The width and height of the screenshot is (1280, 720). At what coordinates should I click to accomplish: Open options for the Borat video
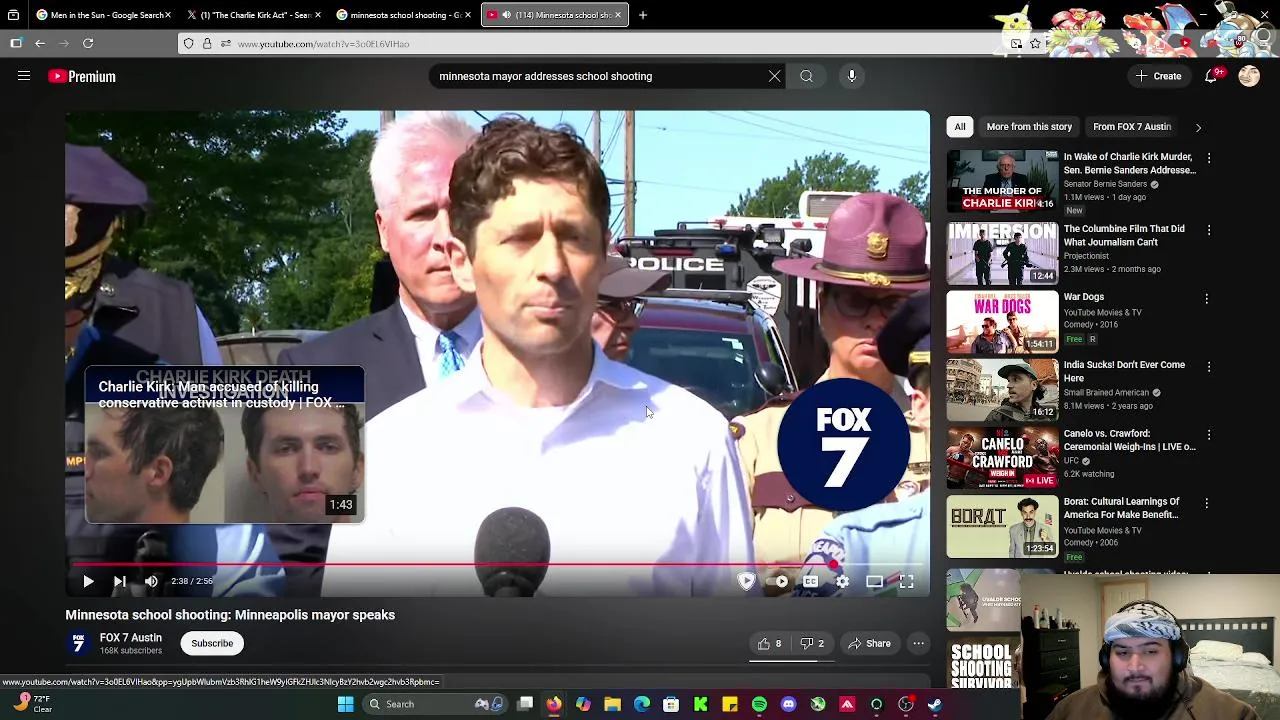tap(1208, 503)
